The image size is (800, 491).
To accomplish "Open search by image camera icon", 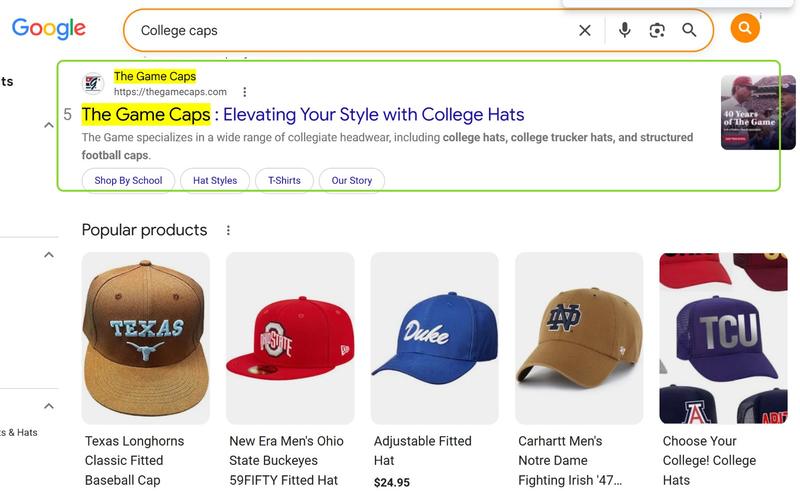I will click(x=657, y=31).
